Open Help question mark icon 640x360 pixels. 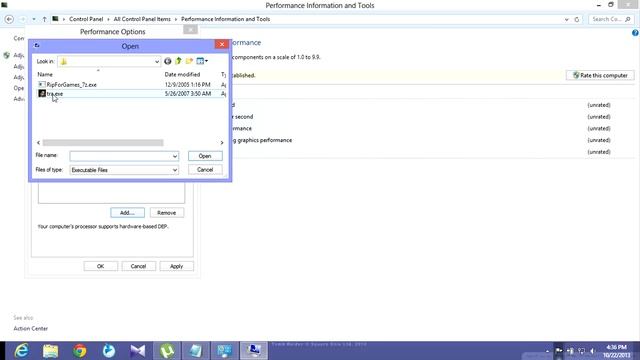635,33
